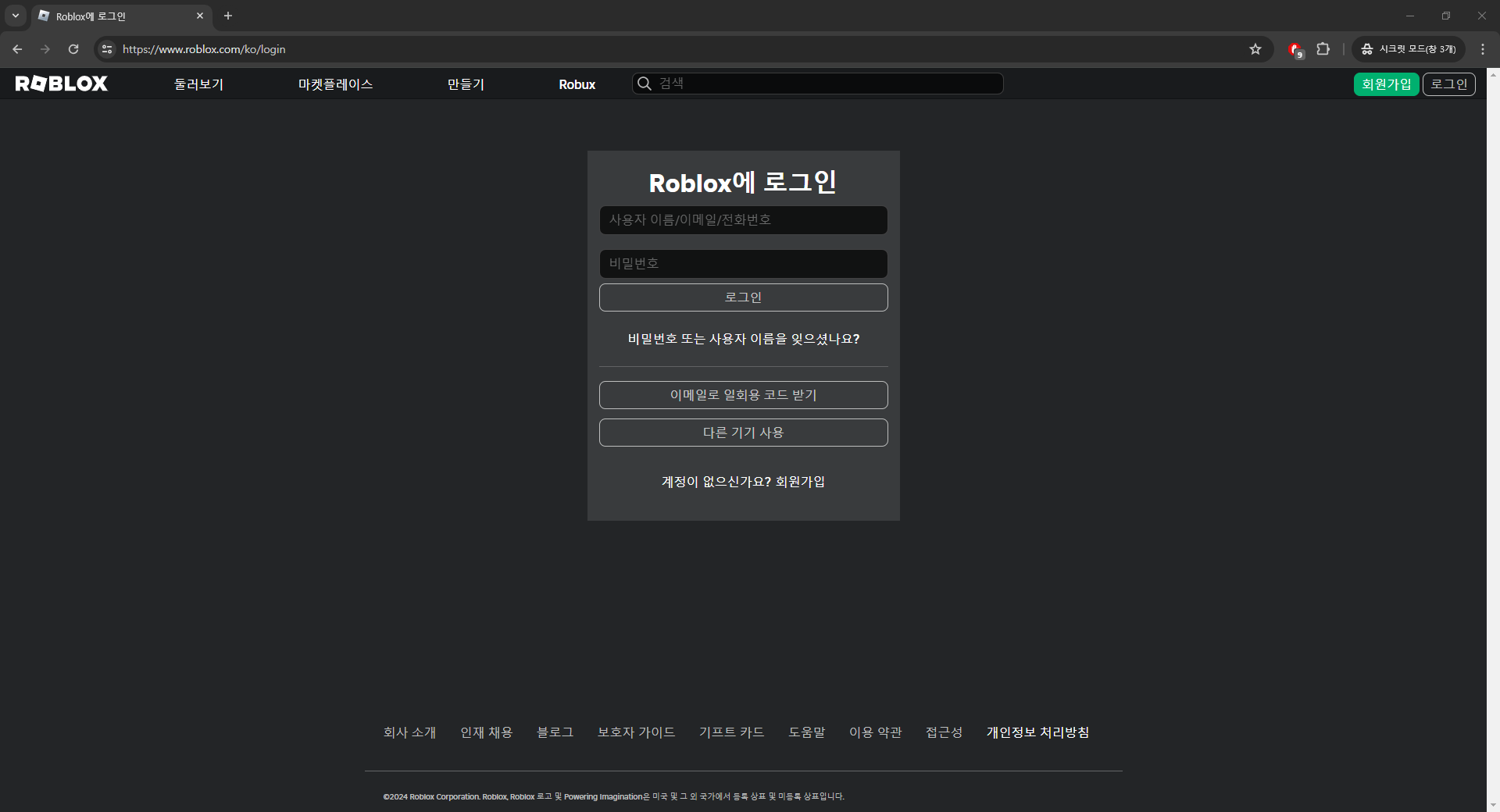Open 개인정보 처리방침 footer link
1500x812 pixels.
[1037, 732]
